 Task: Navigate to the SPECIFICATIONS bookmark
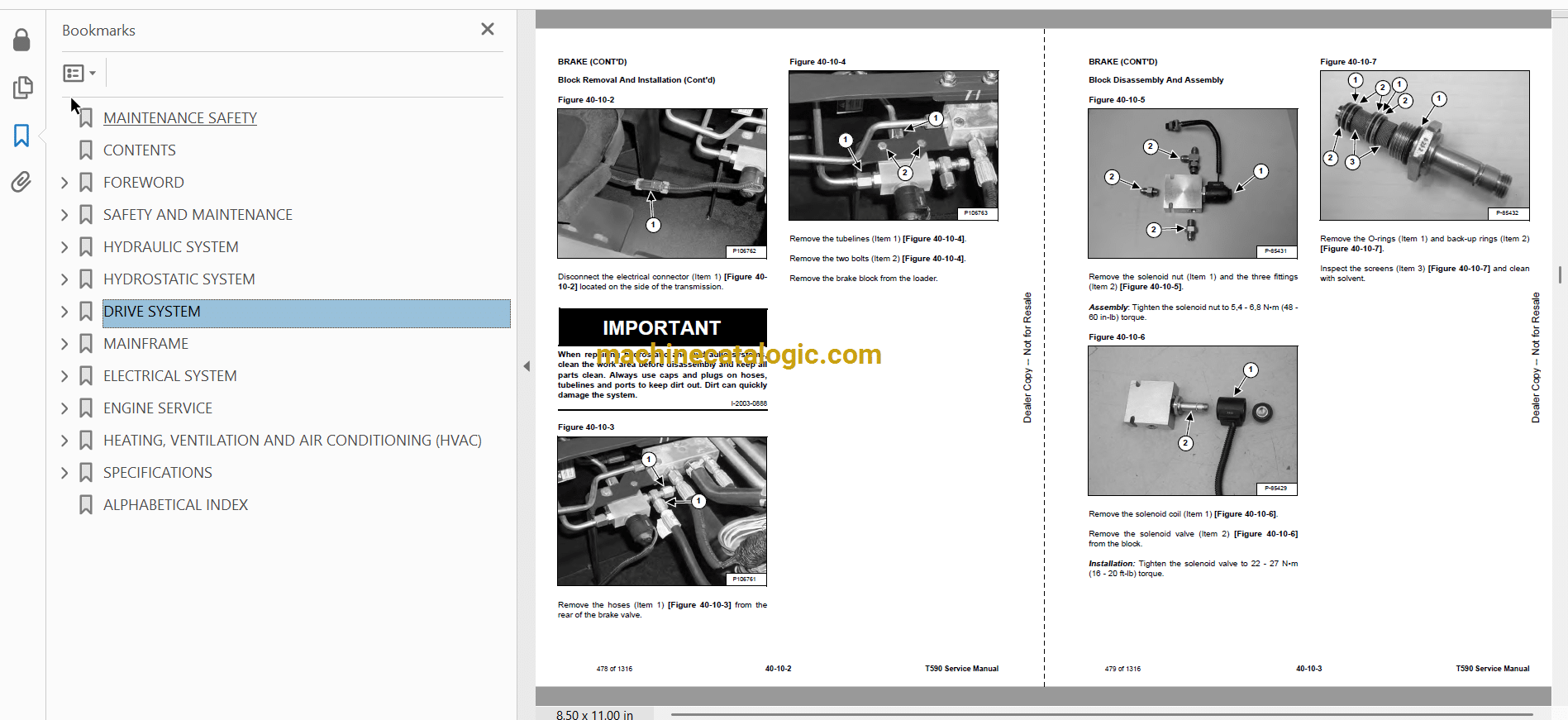pos(158,473)
